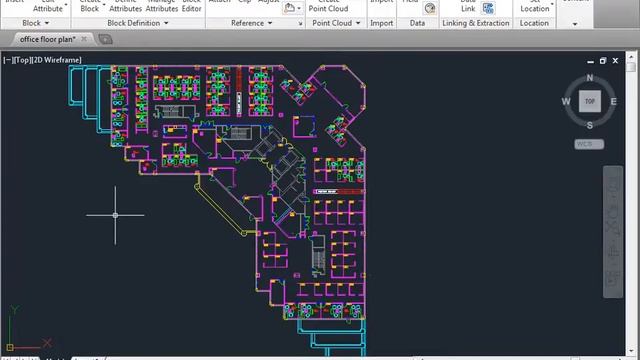Launch the Define Attributes tool
This screenshot has height=360, width=640.
pyautogui.click(x=125, y=6)
